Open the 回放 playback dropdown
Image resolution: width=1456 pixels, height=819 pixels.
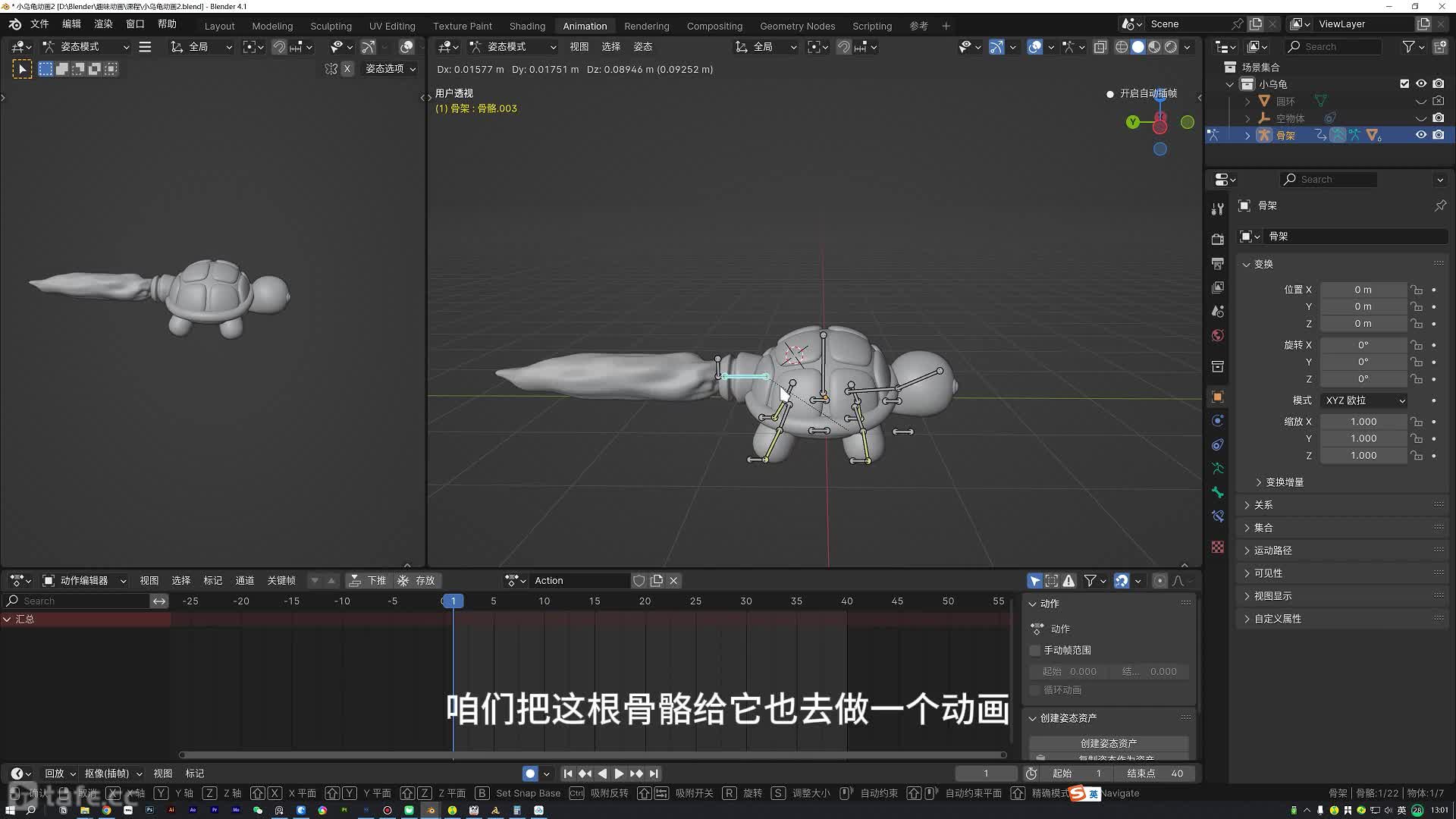(x=60, y=773)
